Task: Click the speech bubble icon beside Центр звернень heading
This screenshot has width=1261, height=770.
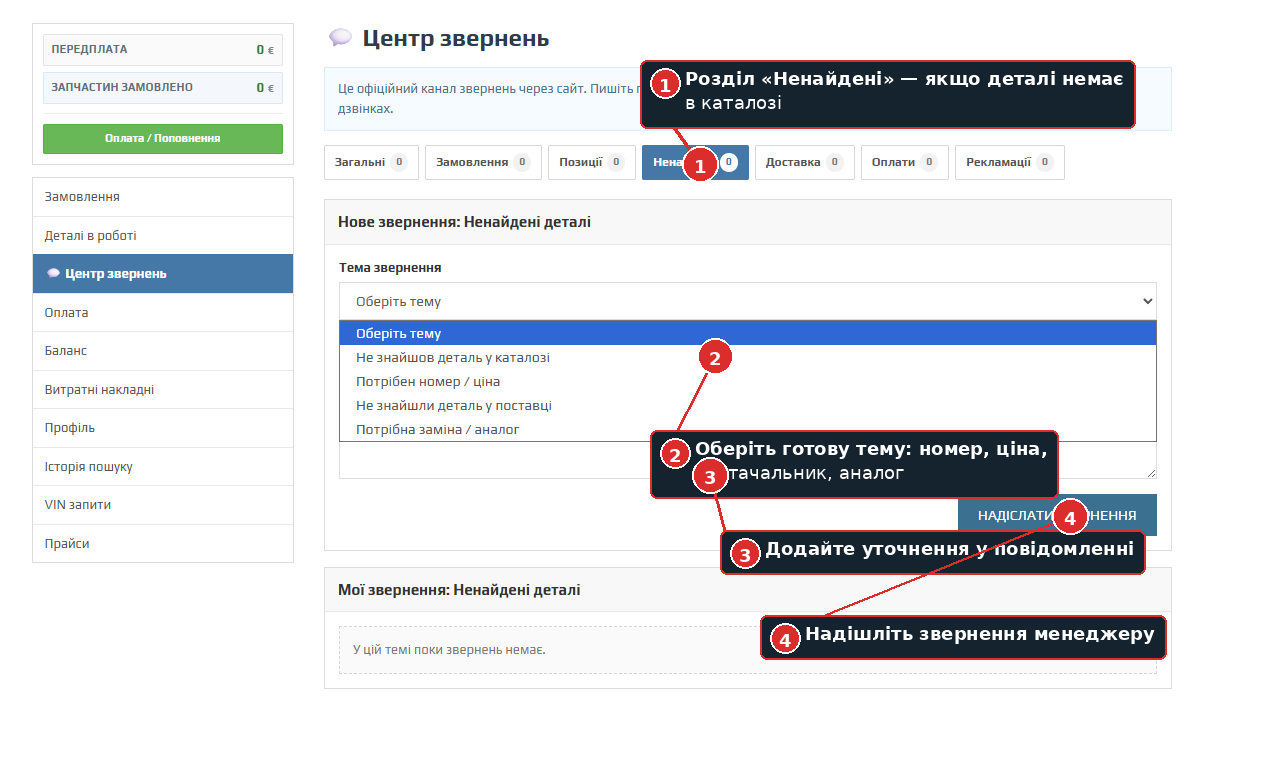Action: pos(340,38)
